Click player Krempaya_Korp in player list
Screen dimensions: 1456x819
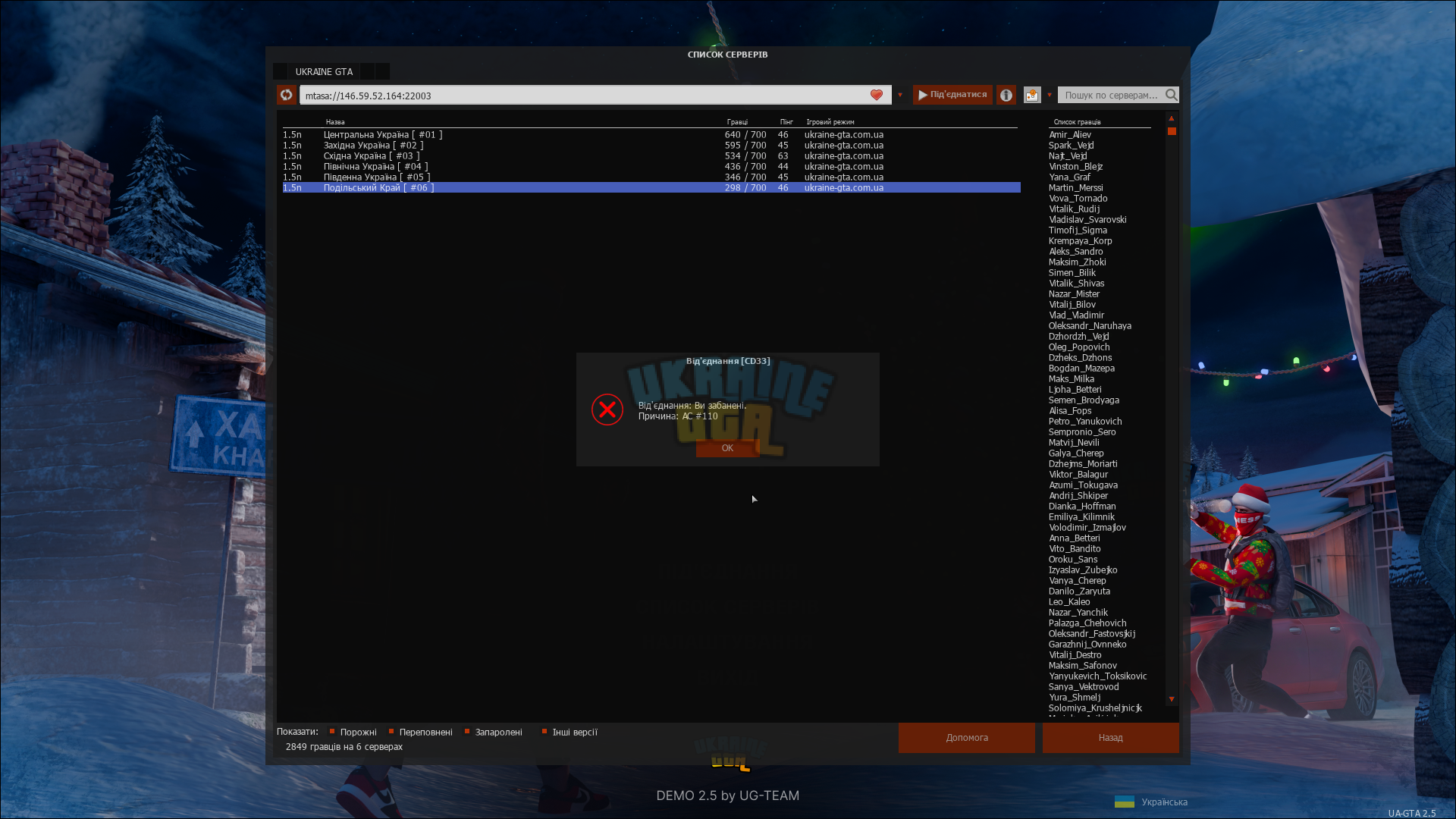pyautogui.click(x=1081, y=241)
